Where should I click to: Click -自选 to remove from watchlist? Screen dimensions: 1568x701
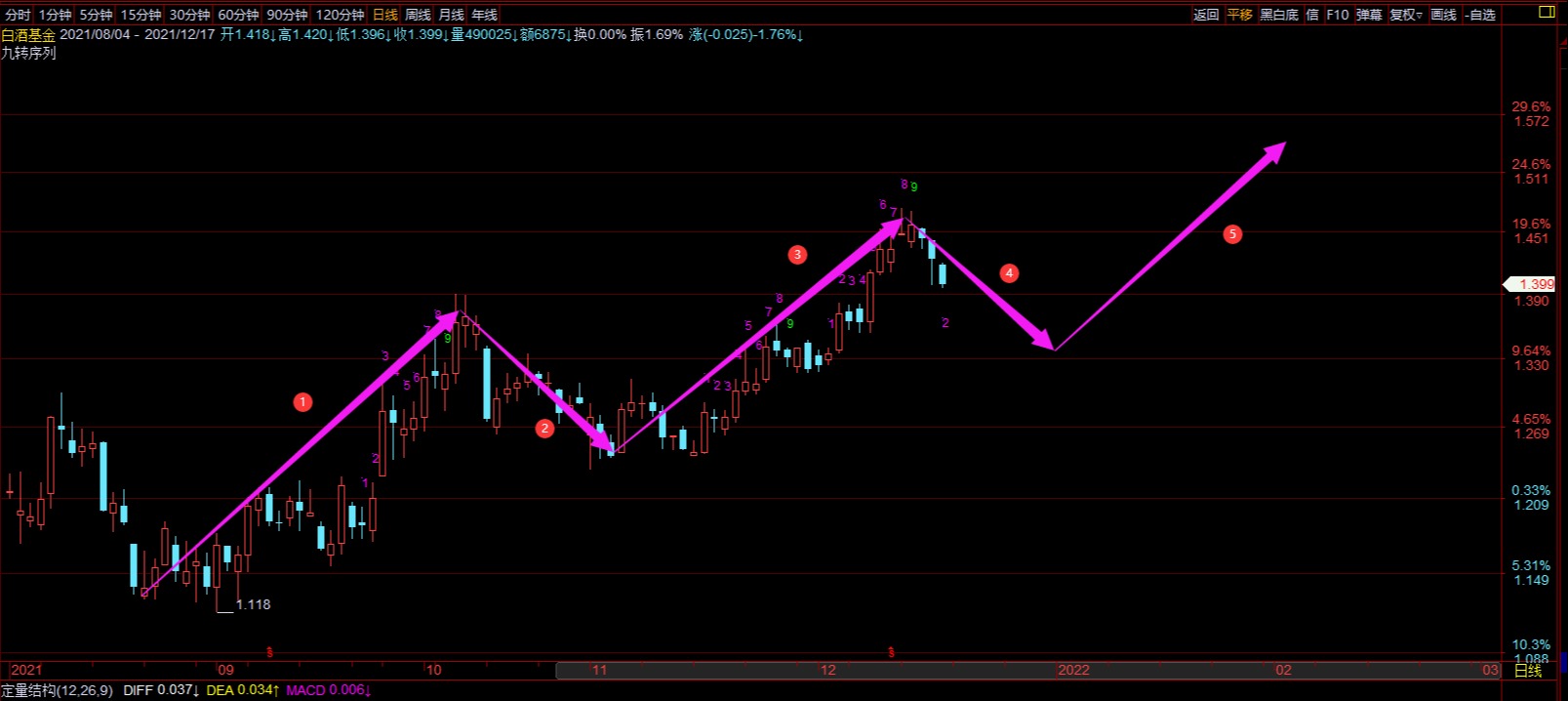[x=1480, y=15]
